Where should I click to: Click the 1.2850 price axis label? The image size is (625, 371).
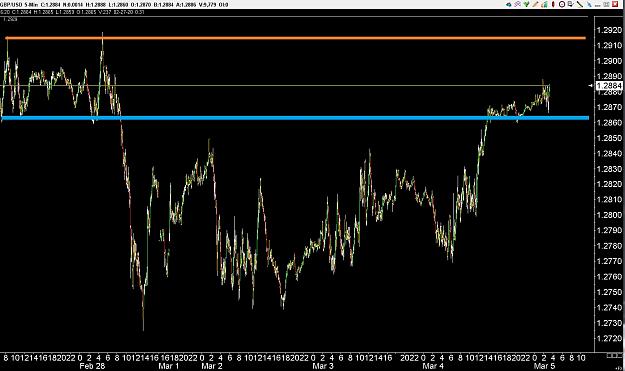tap(609, 138)
